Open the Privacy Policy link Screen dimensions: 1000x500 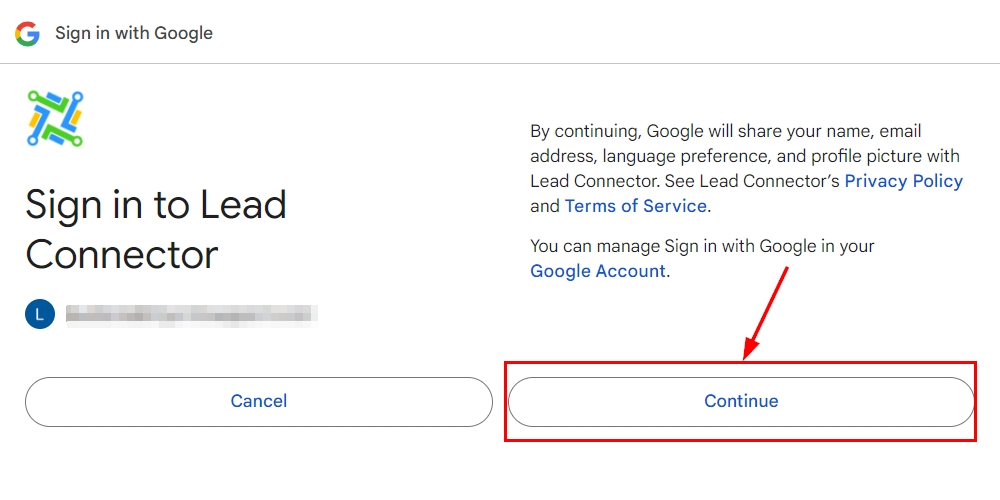click(903, 181)
